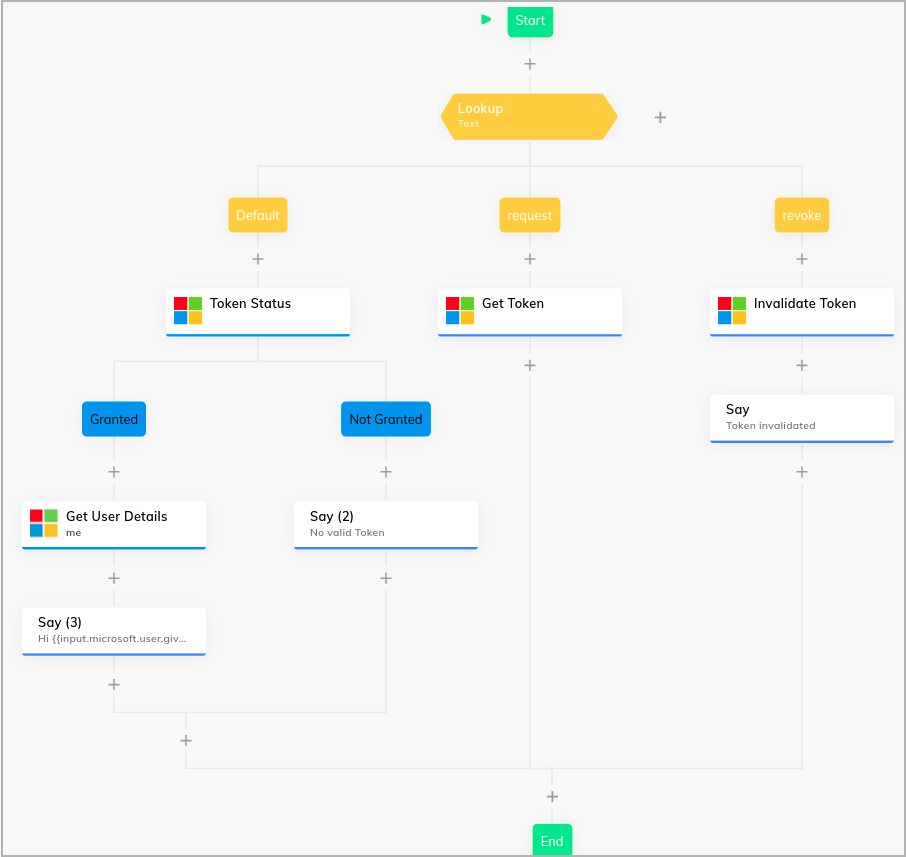The image size is (906, 857).
Task: Select the Lookup Text node
Action: (x=529, y=116)
